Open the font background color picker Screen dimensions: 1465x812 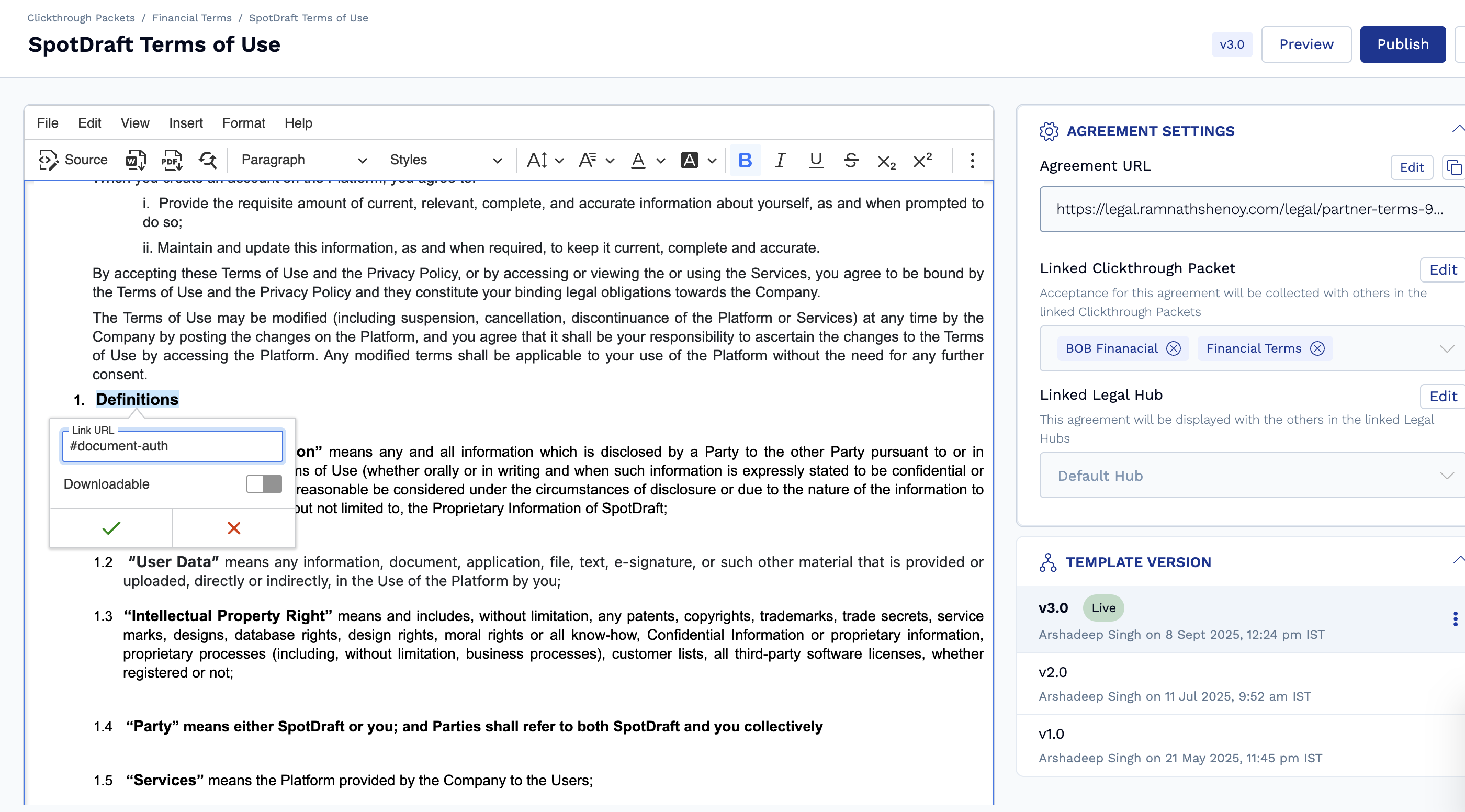click(x=712, y=160)
